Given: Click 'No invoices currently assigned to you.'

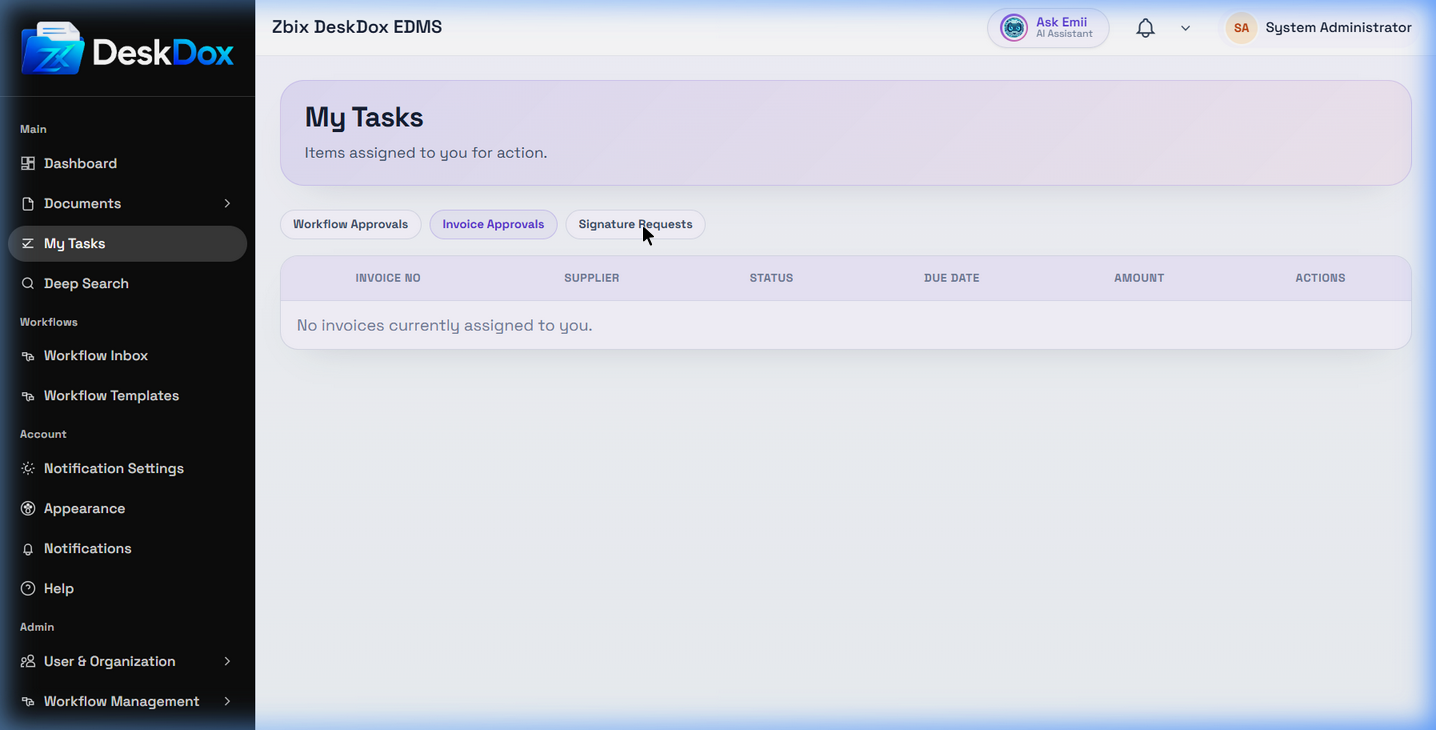Looking at the screenshot, I should [444, 325].
